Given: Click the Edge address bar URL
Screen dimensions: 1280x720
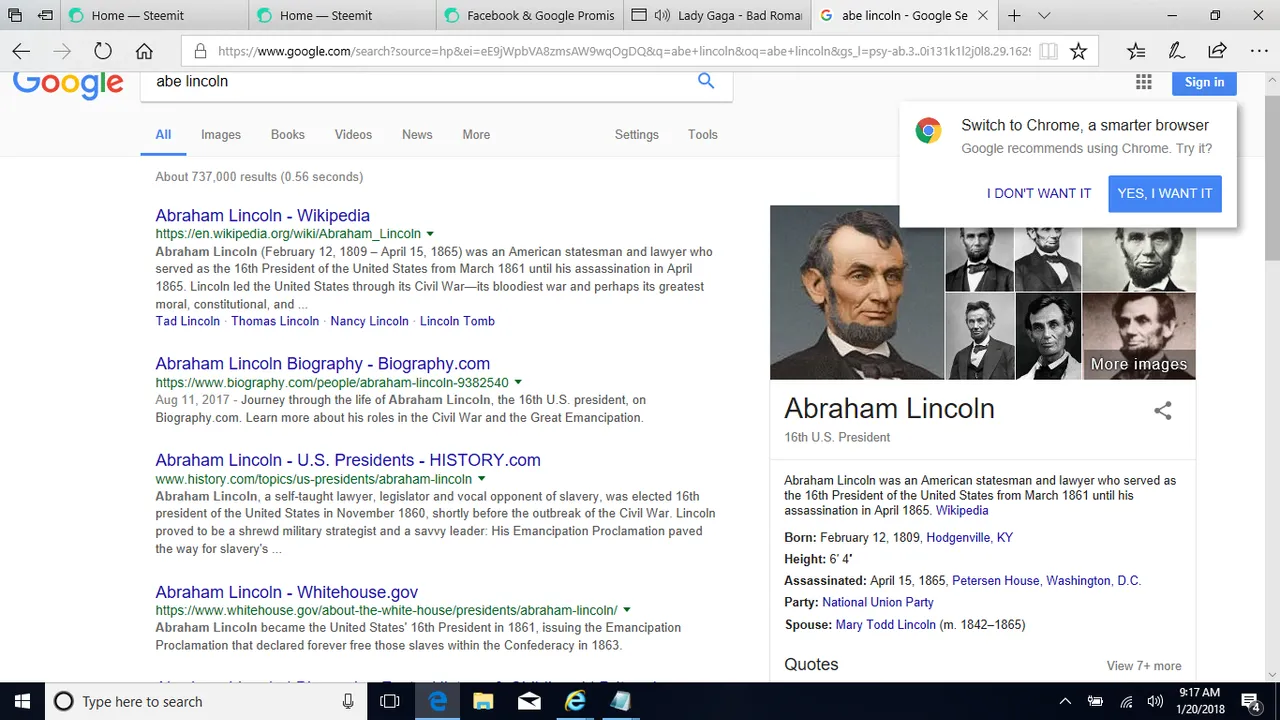Looking at the screenshot, I should pyautogui.click(x=623, y=51).
